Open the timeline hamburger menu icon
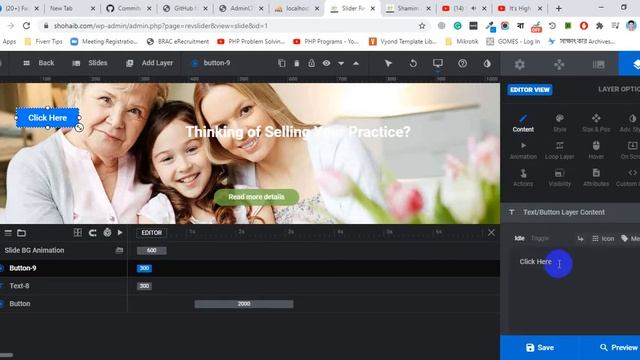 [8, 233]
